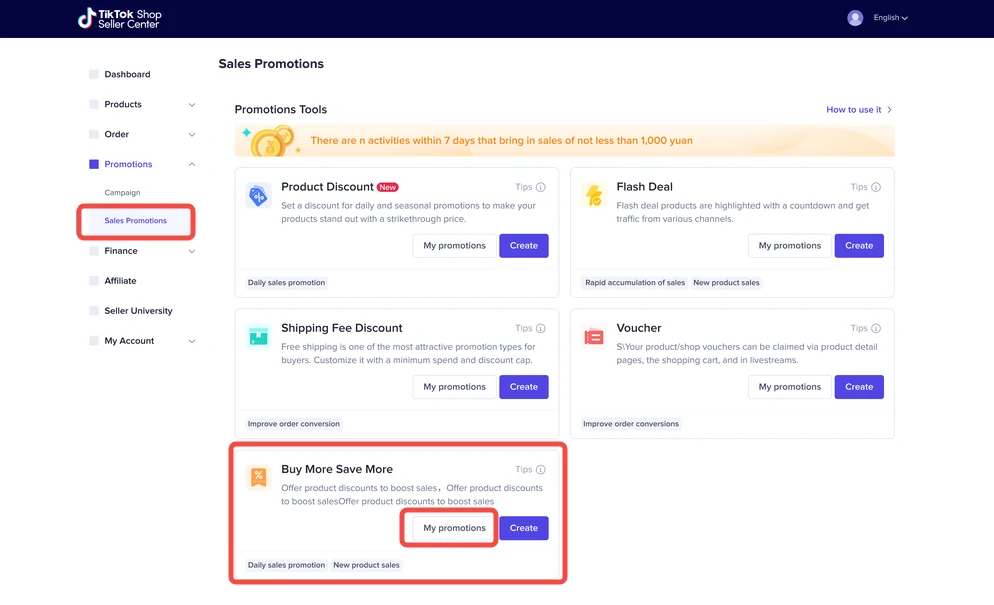
Task: Click Create button for Flash Deal
Action: (859, 246)
